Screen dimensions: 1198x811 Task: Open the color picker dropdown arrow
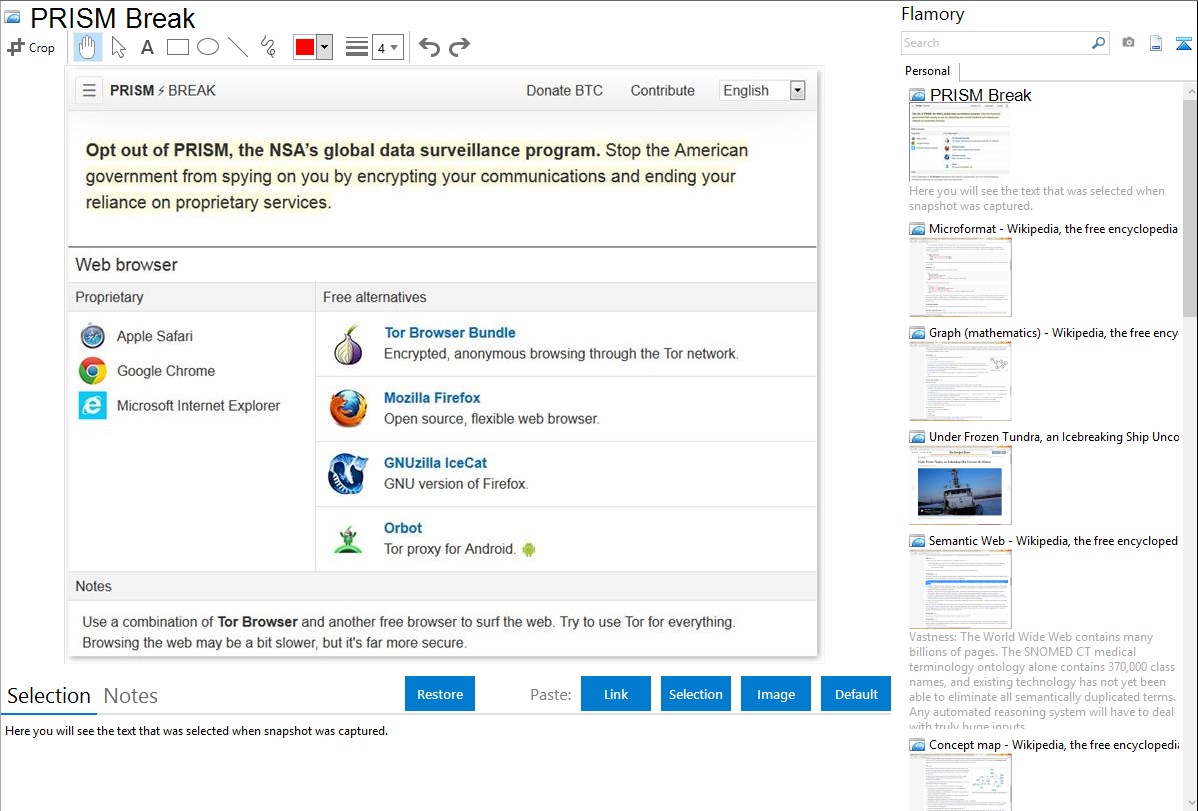click(324, 47)
